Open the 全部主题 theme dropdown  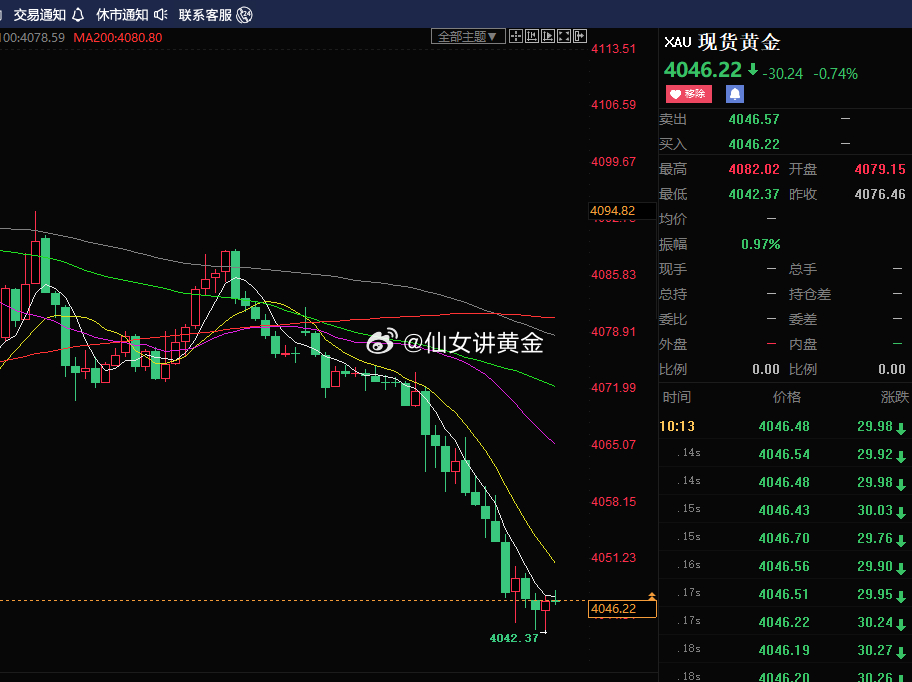pyautogui.click(x=468, y=37)
